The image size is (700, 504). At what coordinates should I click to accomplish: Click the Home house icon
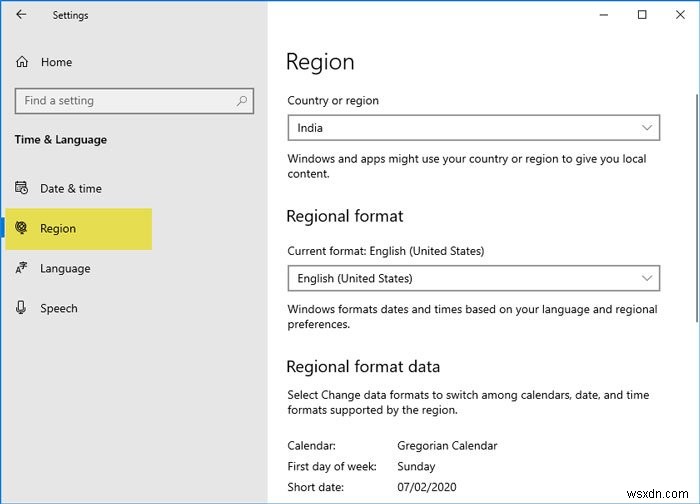coord(22,62)
